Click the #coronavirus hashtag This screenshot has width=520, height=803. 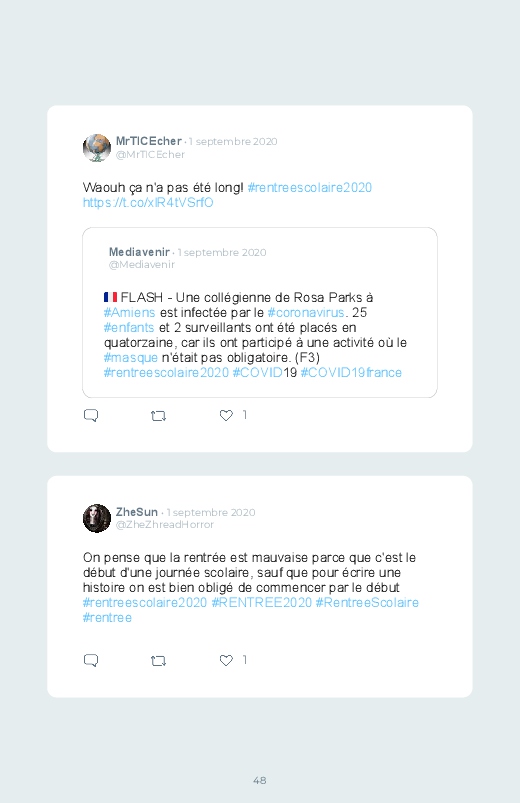click(306, 312)
